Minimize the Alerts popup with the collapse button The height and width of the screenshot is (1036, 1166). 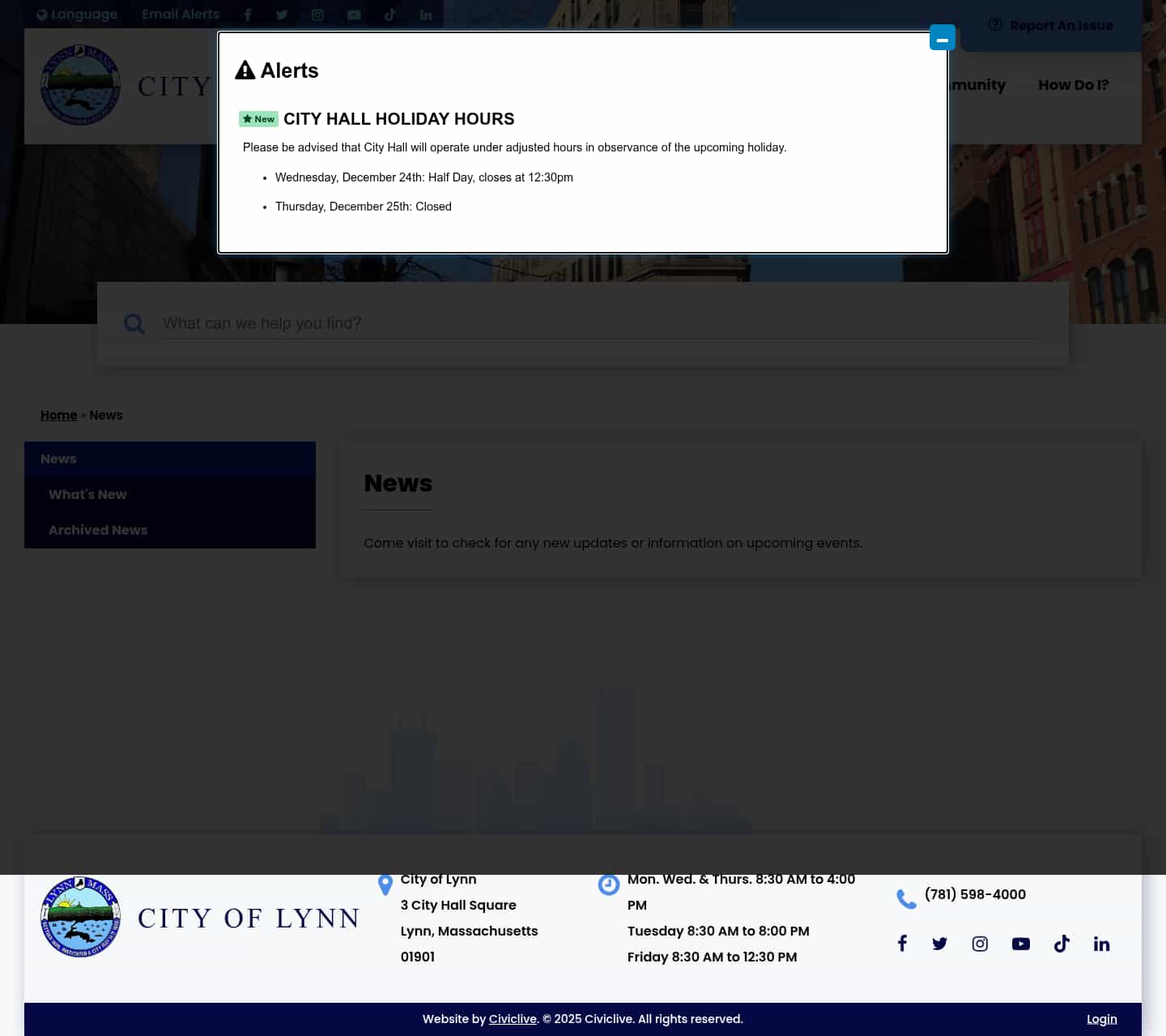942,37
